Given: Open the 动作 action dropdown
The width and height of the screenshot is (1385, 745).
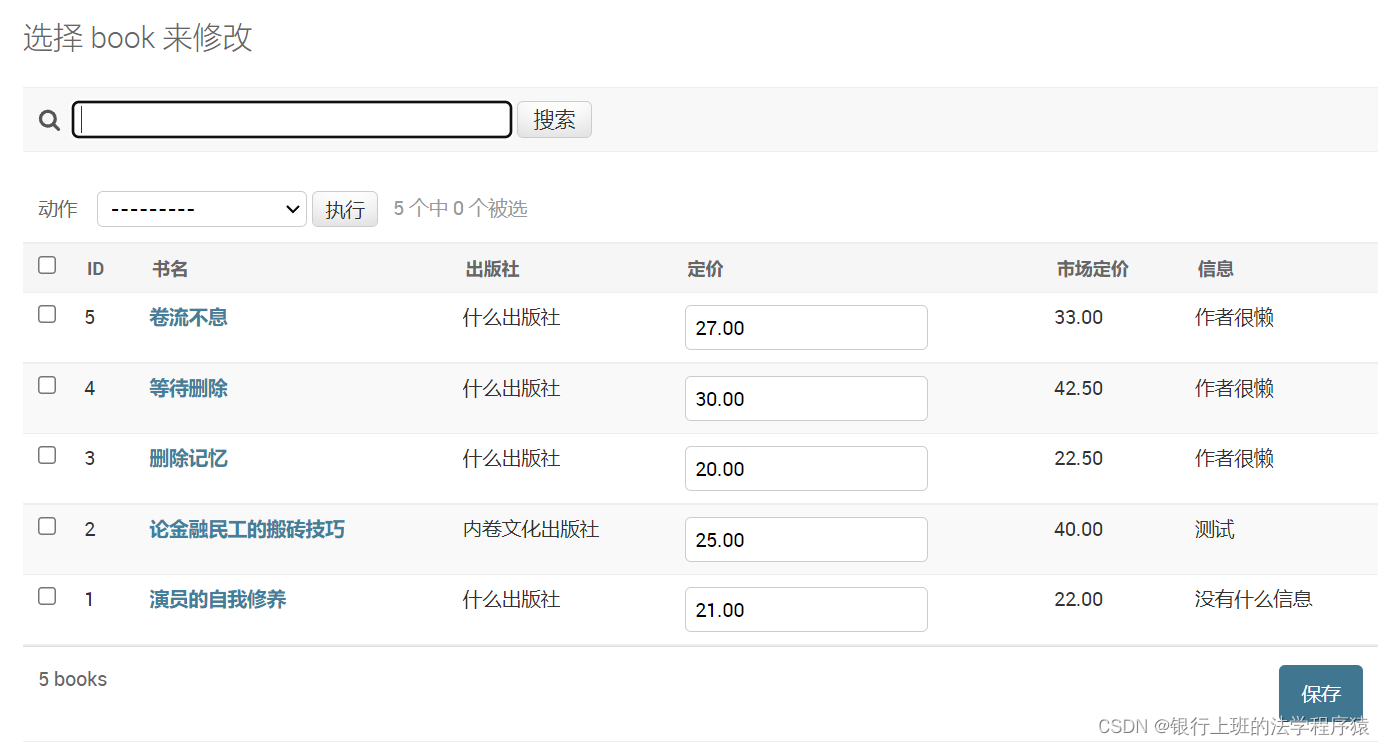Looking at the screenshot, I should [x=202, y=209].
